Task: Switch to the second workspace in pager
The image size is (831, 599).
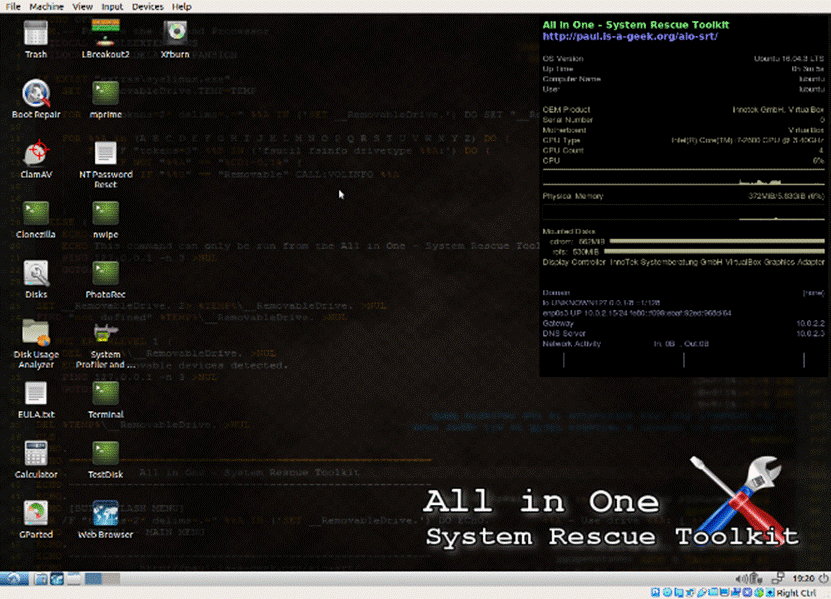Action: [111, 579]
